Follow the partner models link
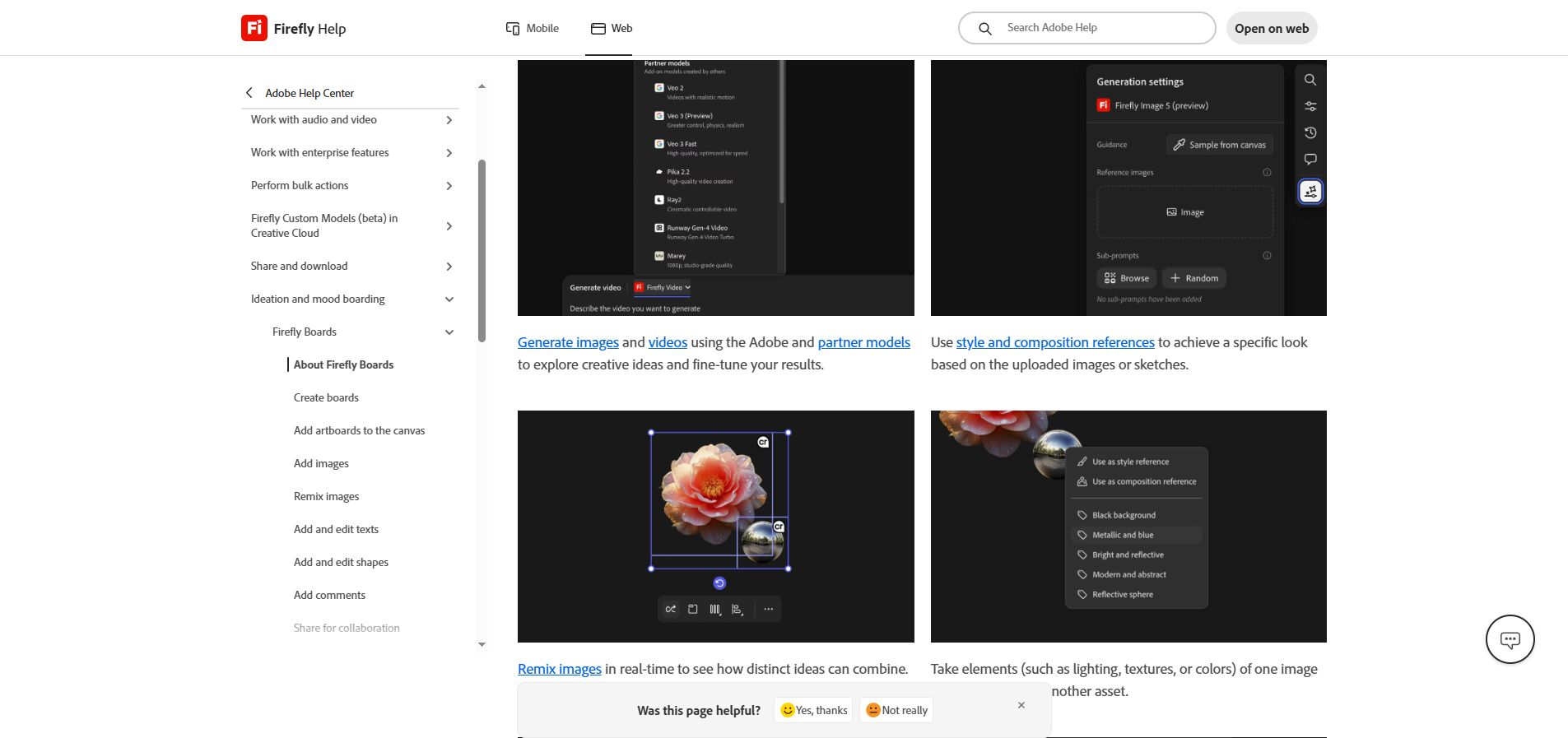Image resolution: width=1568 pixels, height=738 pixels. (863, 342)
